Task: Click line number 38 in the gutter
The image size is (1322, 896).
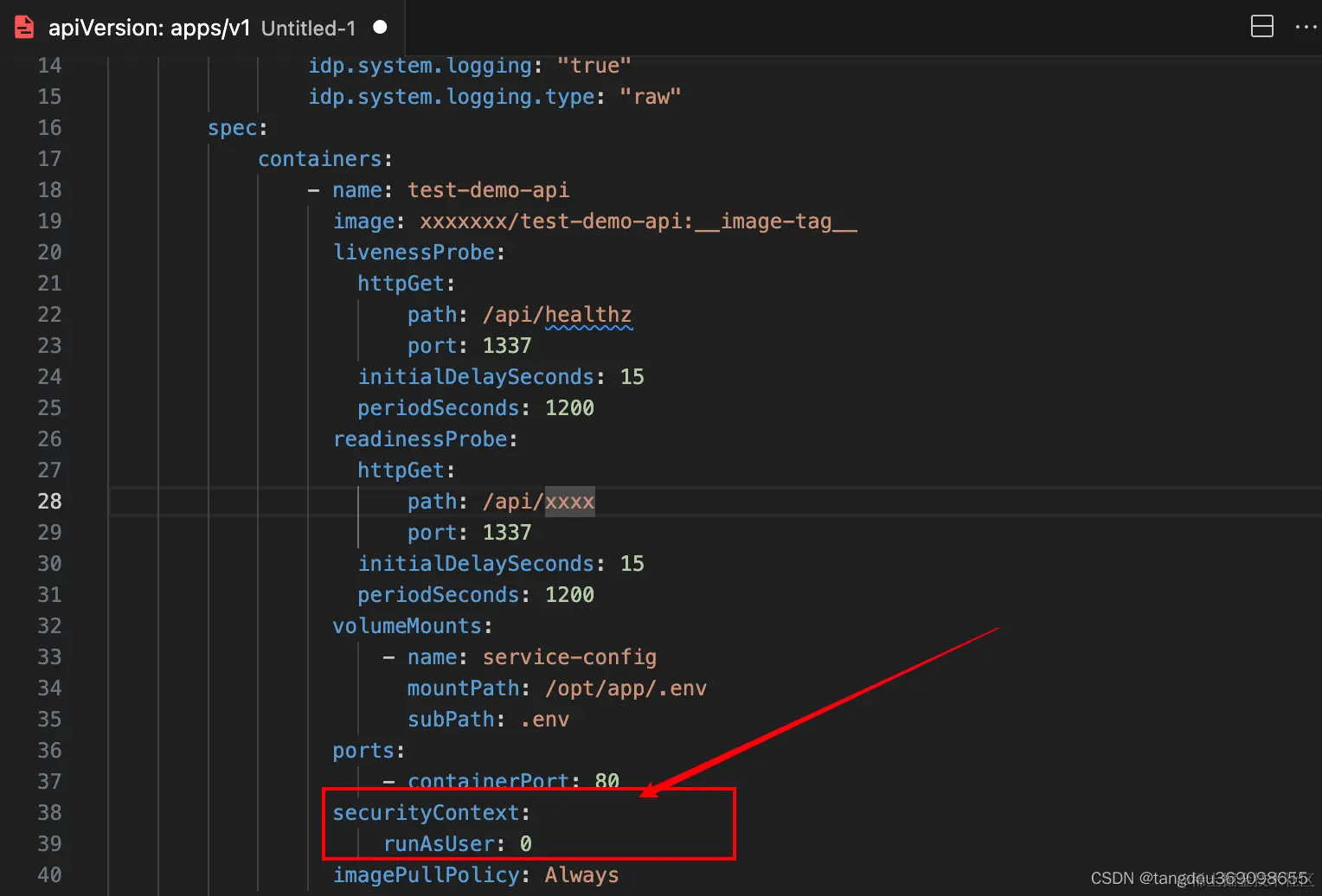Action: pos(50,813)
